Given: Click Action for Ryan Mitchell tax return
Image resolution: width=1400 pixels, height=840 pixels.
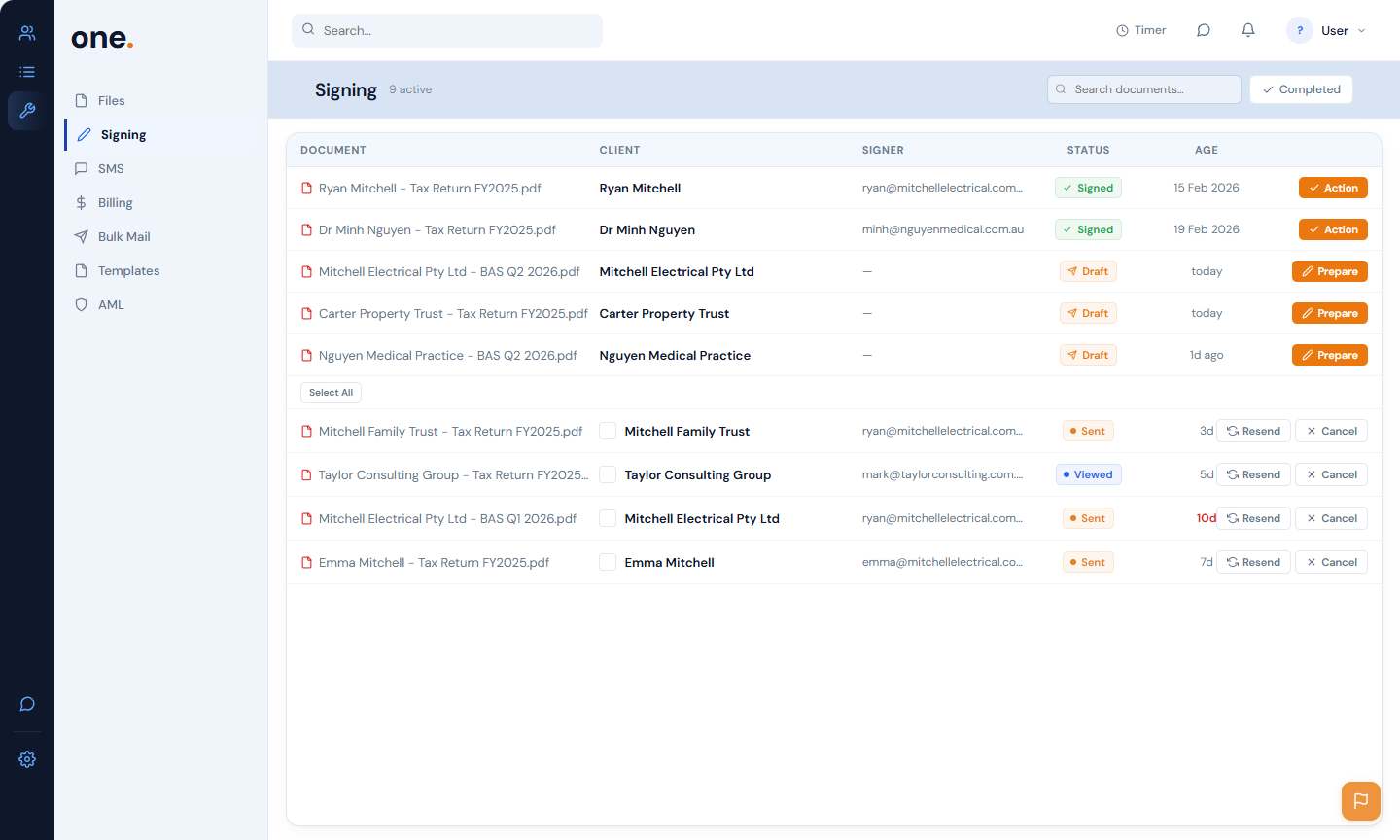Looking at the screenshot, I should (1333, 188).
